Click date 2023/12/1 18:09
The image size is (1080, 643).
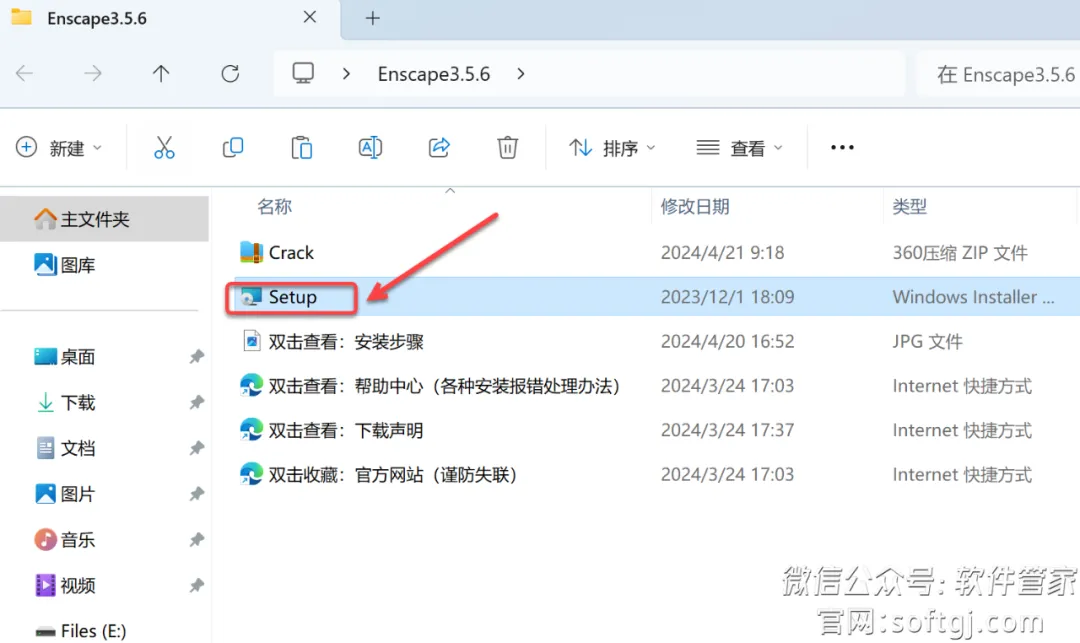pos(727,297)
